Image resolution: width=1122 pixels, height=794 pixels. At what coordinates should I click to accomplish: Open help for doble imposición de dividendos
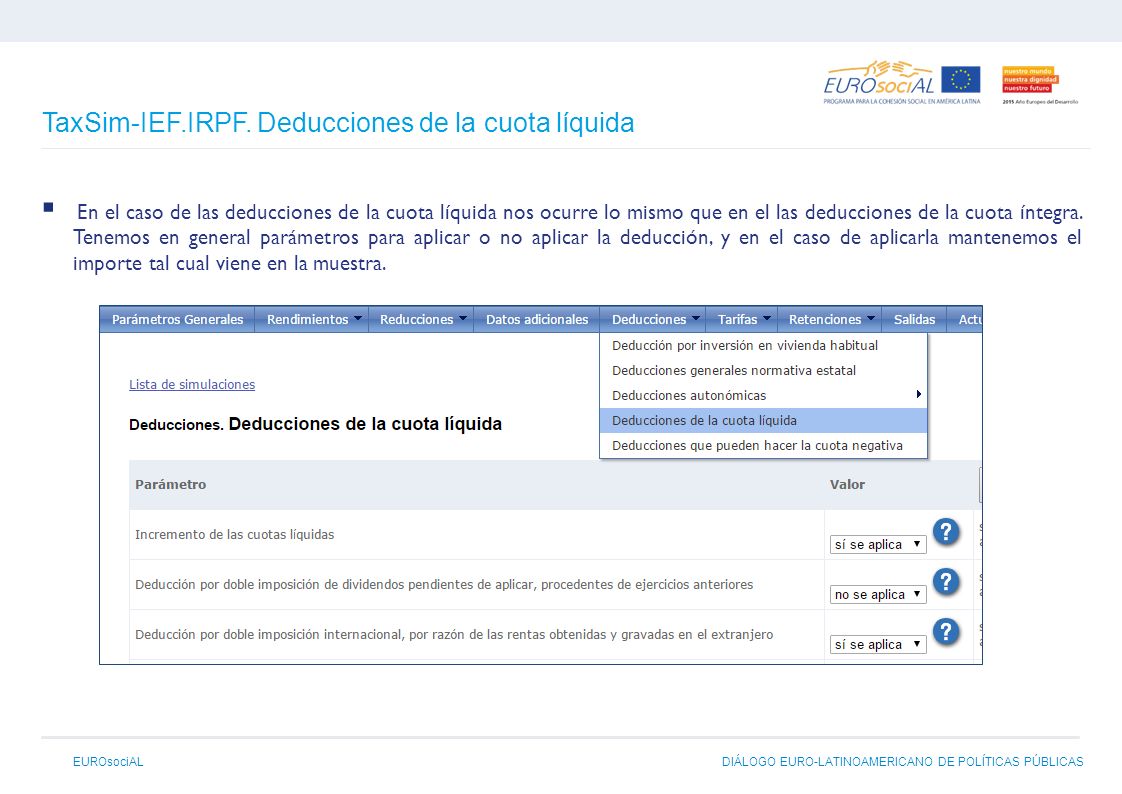click(x=946, y=582)
